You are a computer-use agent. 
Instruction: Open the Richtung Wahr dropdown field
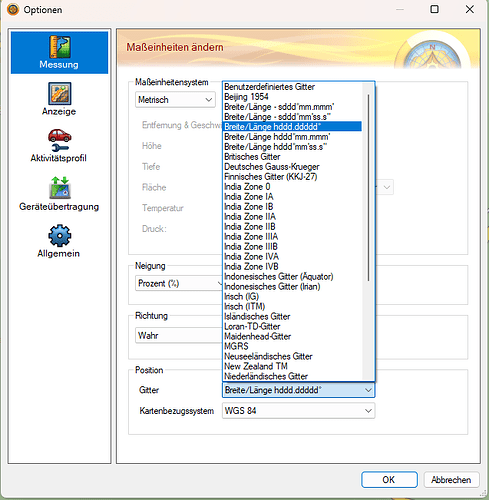point(179,335)
